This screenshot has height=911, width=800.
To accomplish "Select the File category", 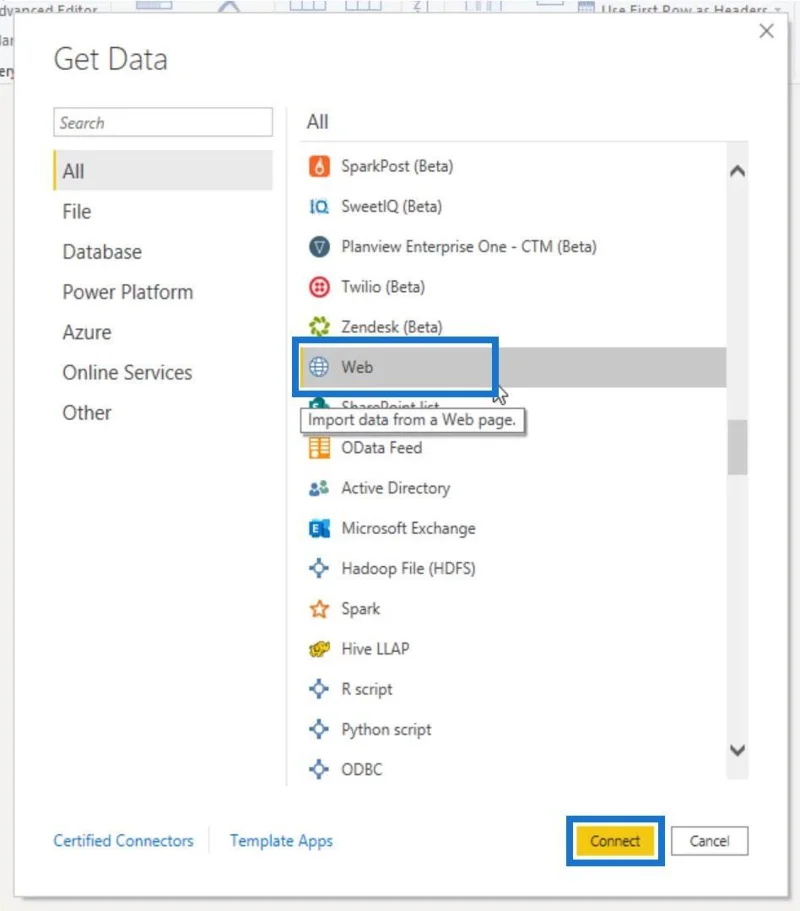I will pyautogui.click(x=77, y=211).
